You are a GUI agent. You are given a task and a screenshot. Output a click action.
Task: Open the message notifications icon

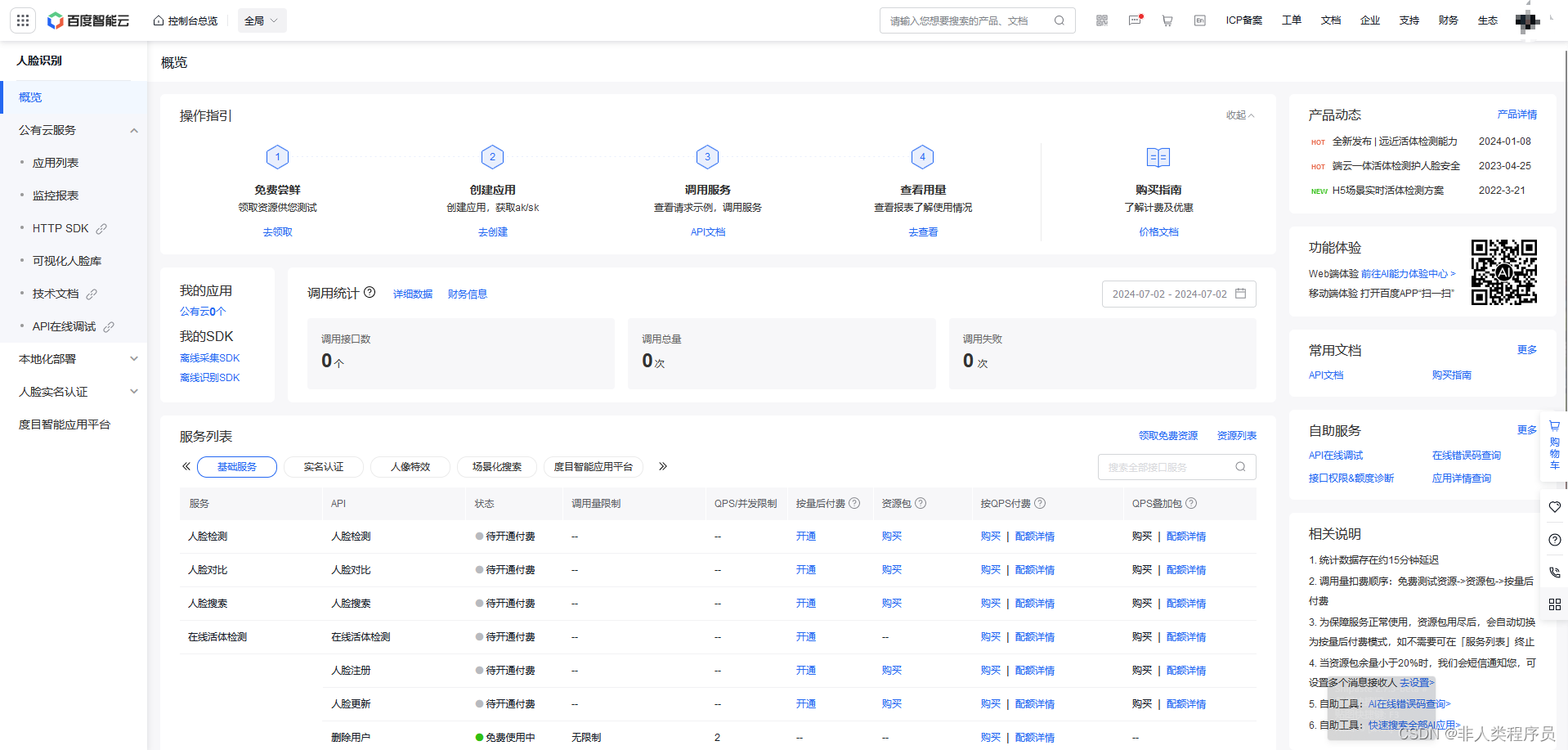coord(1135,20)
